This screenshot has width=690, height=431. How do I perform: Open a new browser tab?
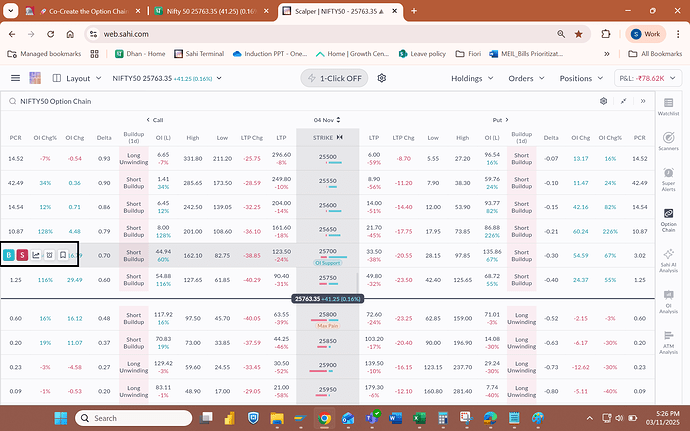pos(414,11)
